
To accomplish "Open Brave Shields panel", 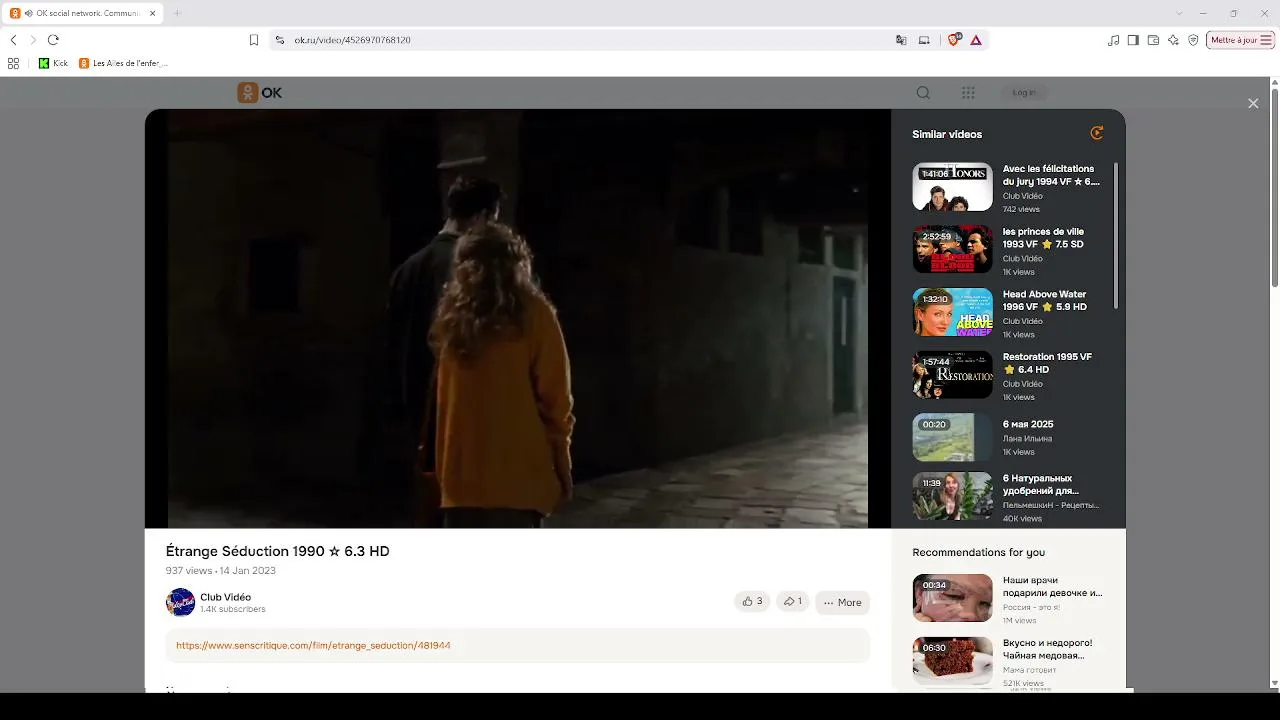I will click(953, 40).
